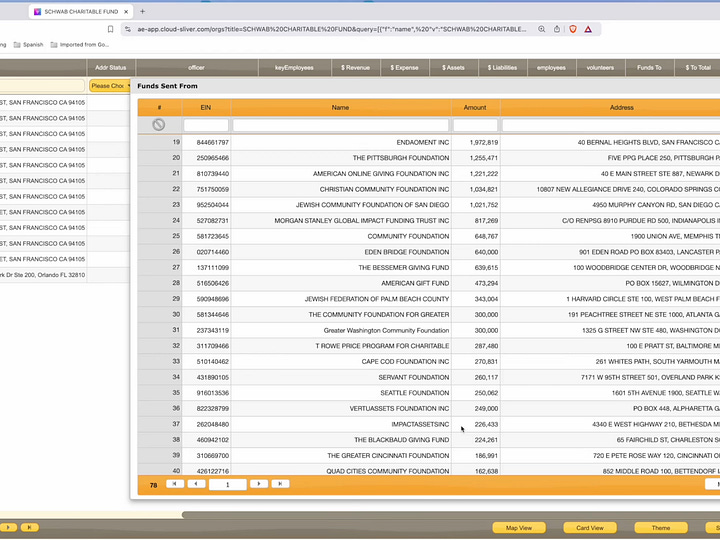Click the Funds To column header
This screenshot has width=720, height=540.
coord(649,68)
